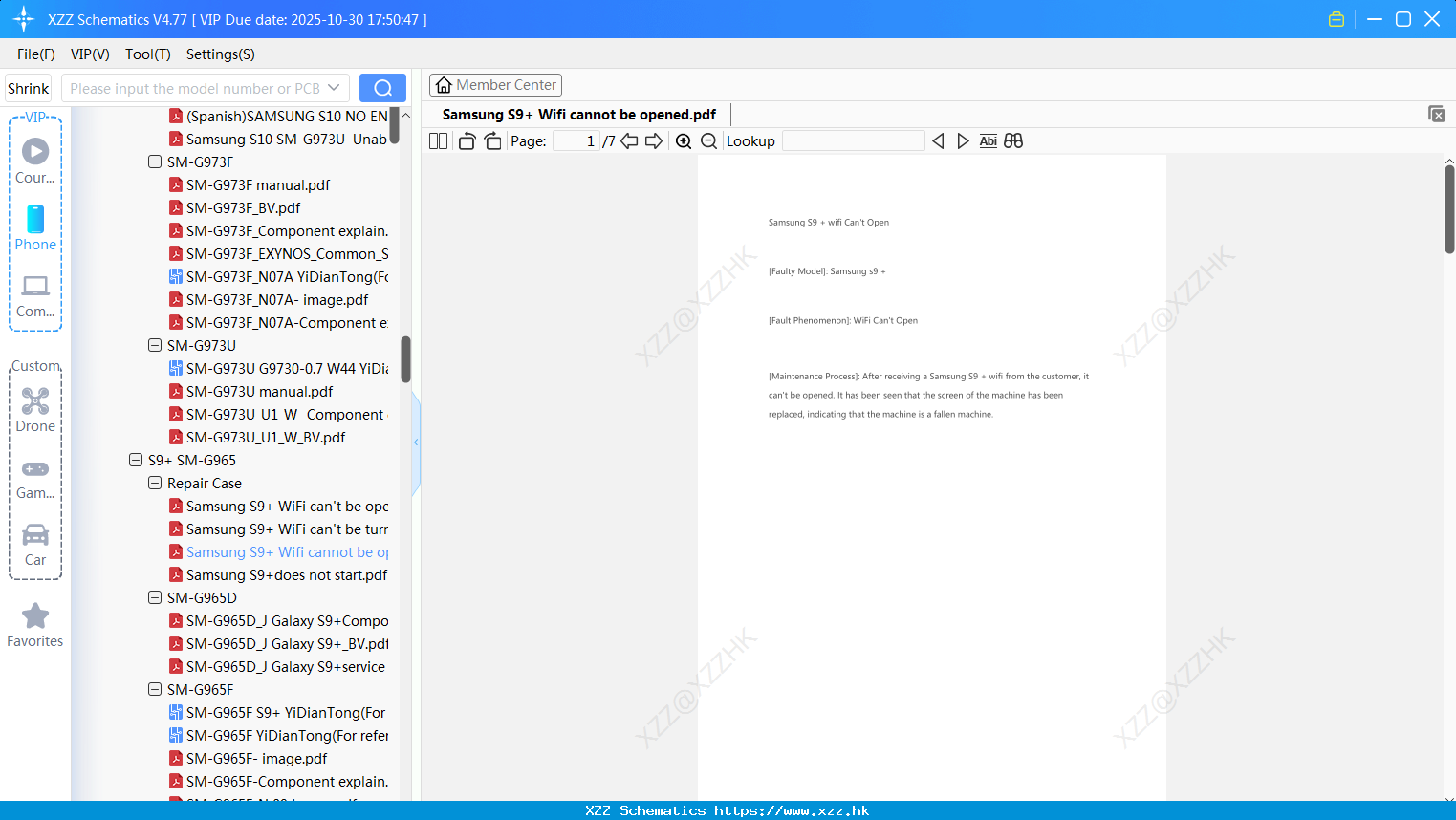Click the binoculars search icon

pyautogui.click(x=1013, y=141)
